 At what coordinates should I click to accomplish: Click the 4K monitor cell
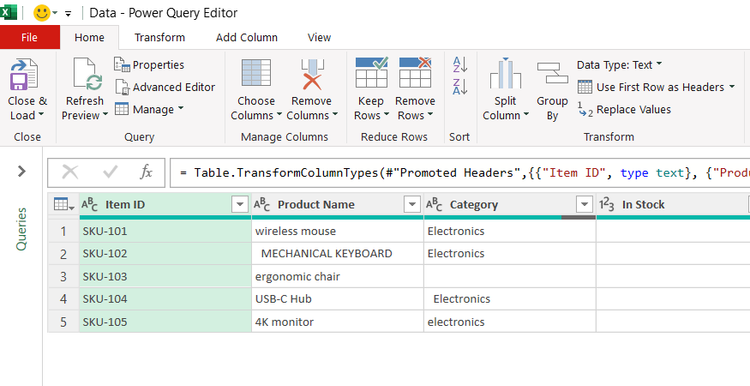pyautogui.click(x=337, y=322)
